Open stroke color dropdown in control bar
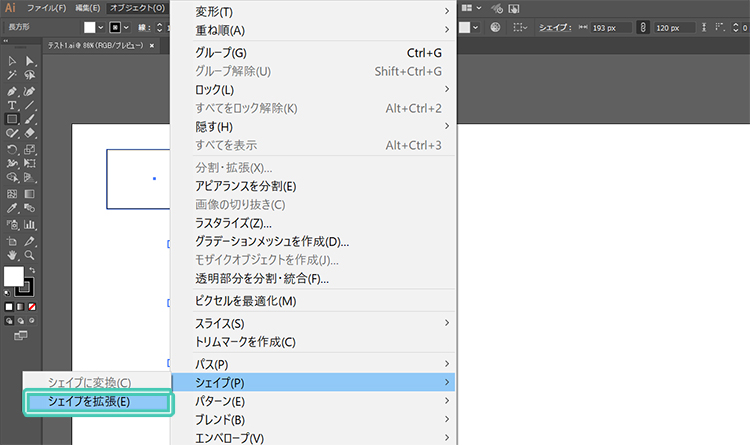 tap(126, 28)
